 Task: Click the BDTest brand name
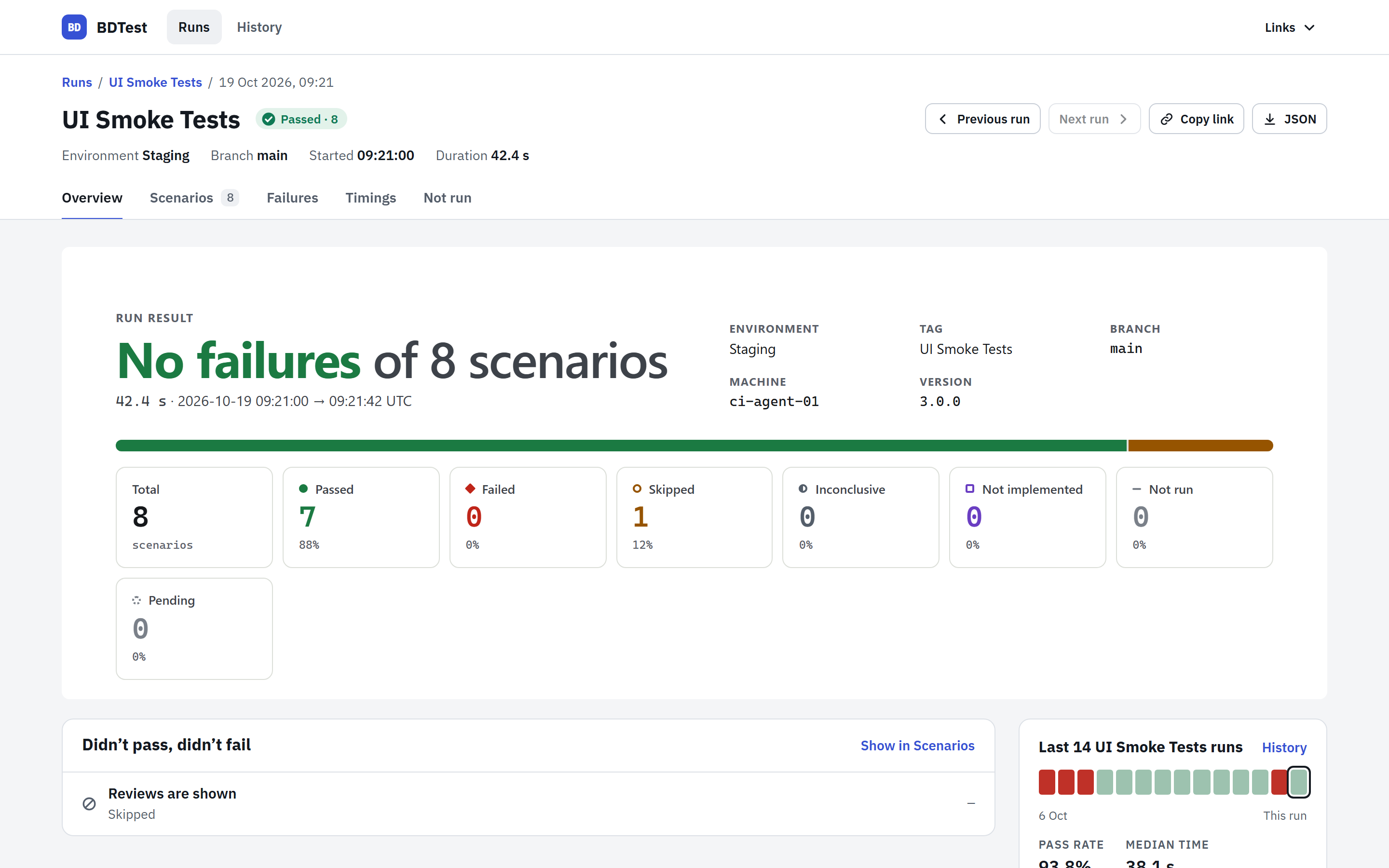tap(122, 27)
